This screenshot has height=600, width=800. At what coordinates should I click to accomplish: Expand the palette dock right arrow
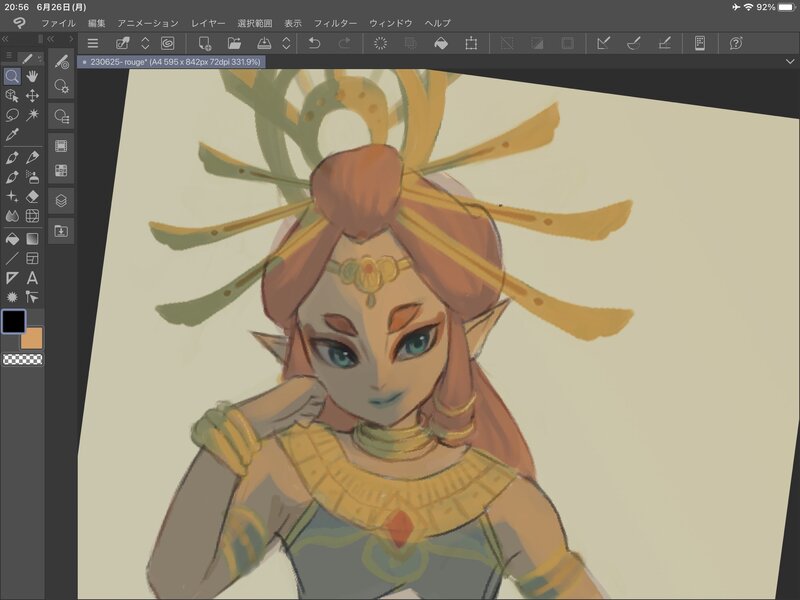pyautogui.click(x=71, y=39)
